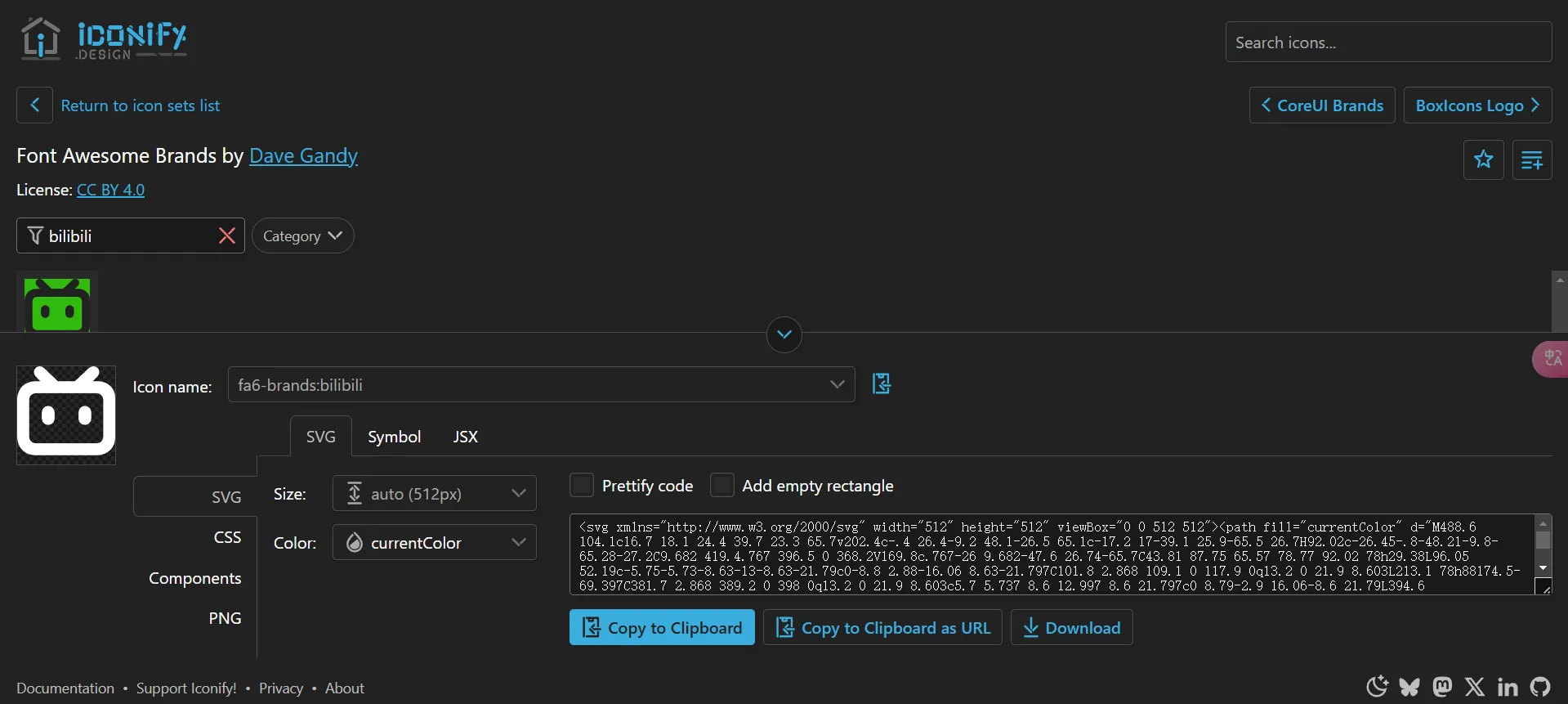Copy icon name with clipboard icon
This screenshot has height=704, width=1568.
[882, 383]
